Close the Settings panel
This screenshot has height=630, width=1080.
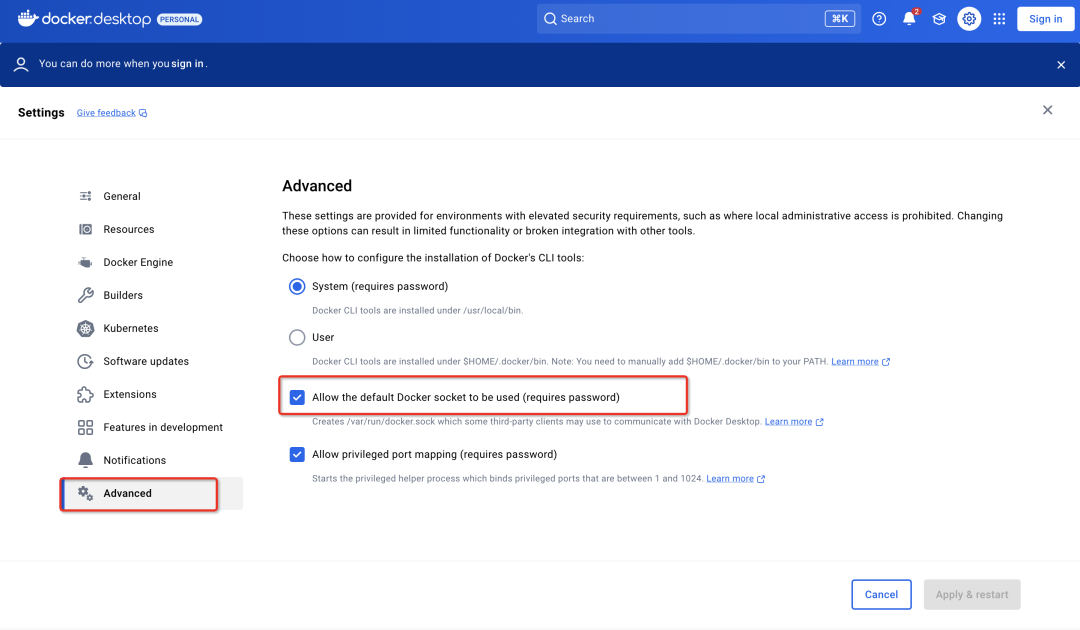(1048, 110)
